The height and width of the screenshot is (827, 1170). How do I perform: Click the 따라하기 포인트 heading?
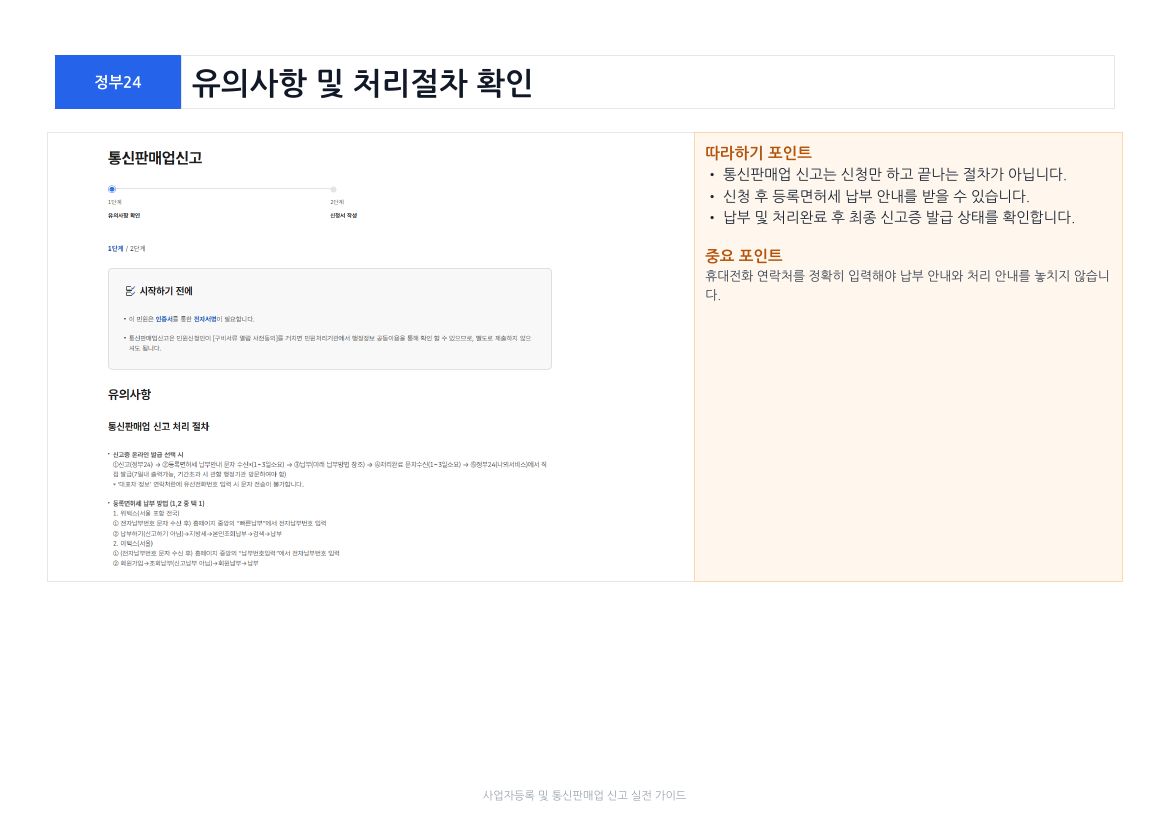[x=758, y=153]
